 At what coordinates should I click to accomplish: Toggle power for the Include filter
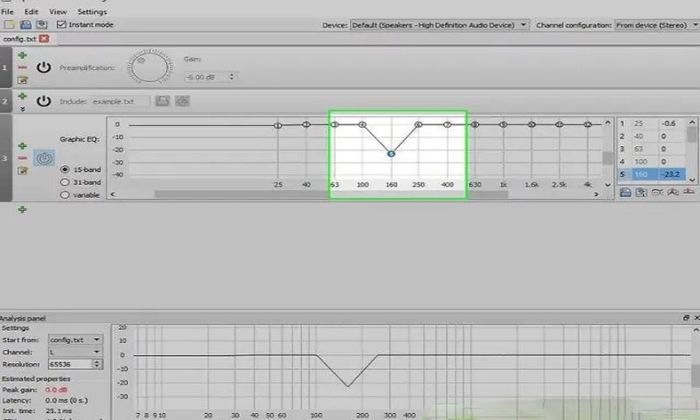pyautogui.click(x=43, y=101)
